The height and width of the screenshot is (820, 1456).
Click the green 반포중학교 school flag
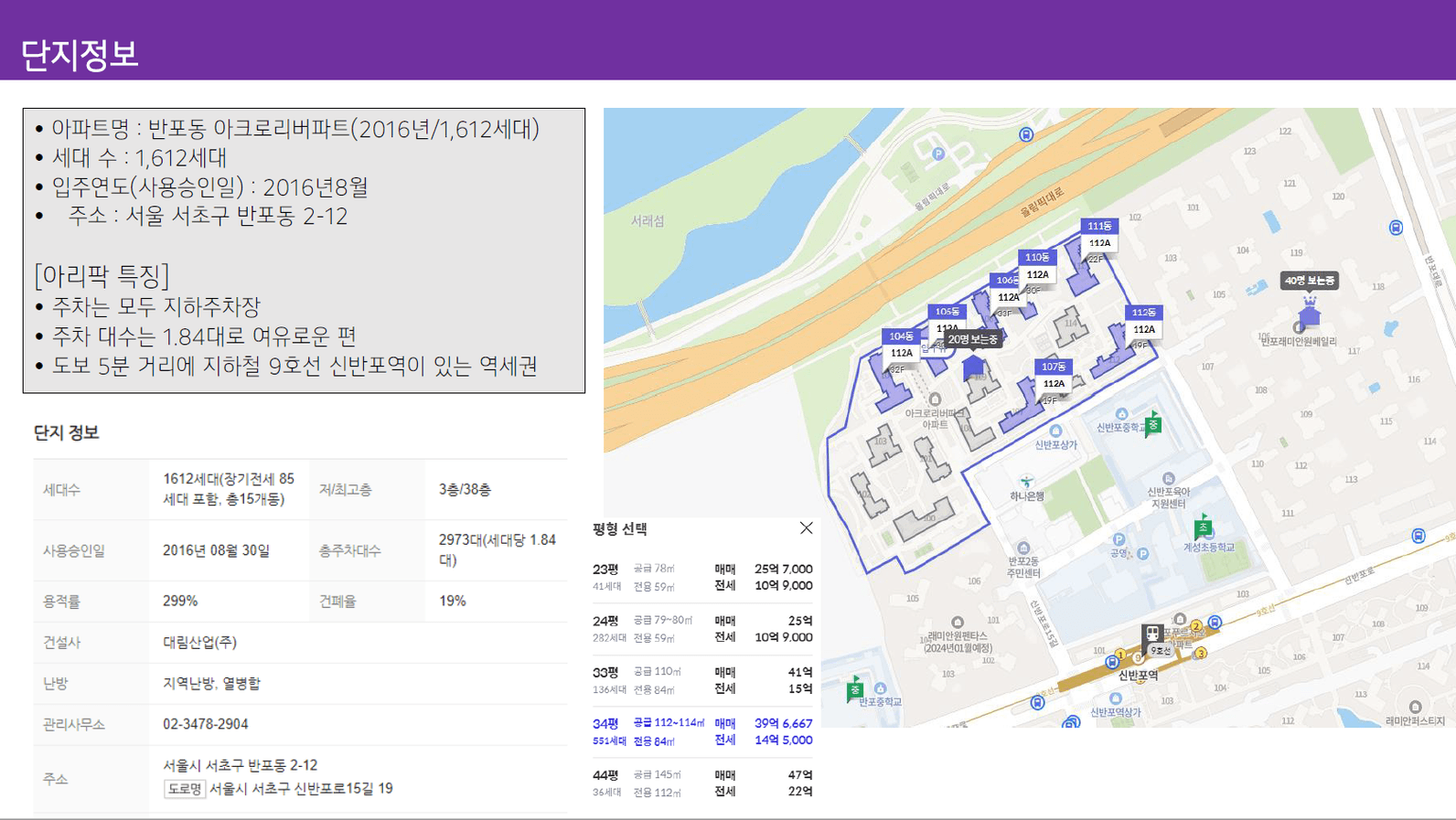coord(854,687)
